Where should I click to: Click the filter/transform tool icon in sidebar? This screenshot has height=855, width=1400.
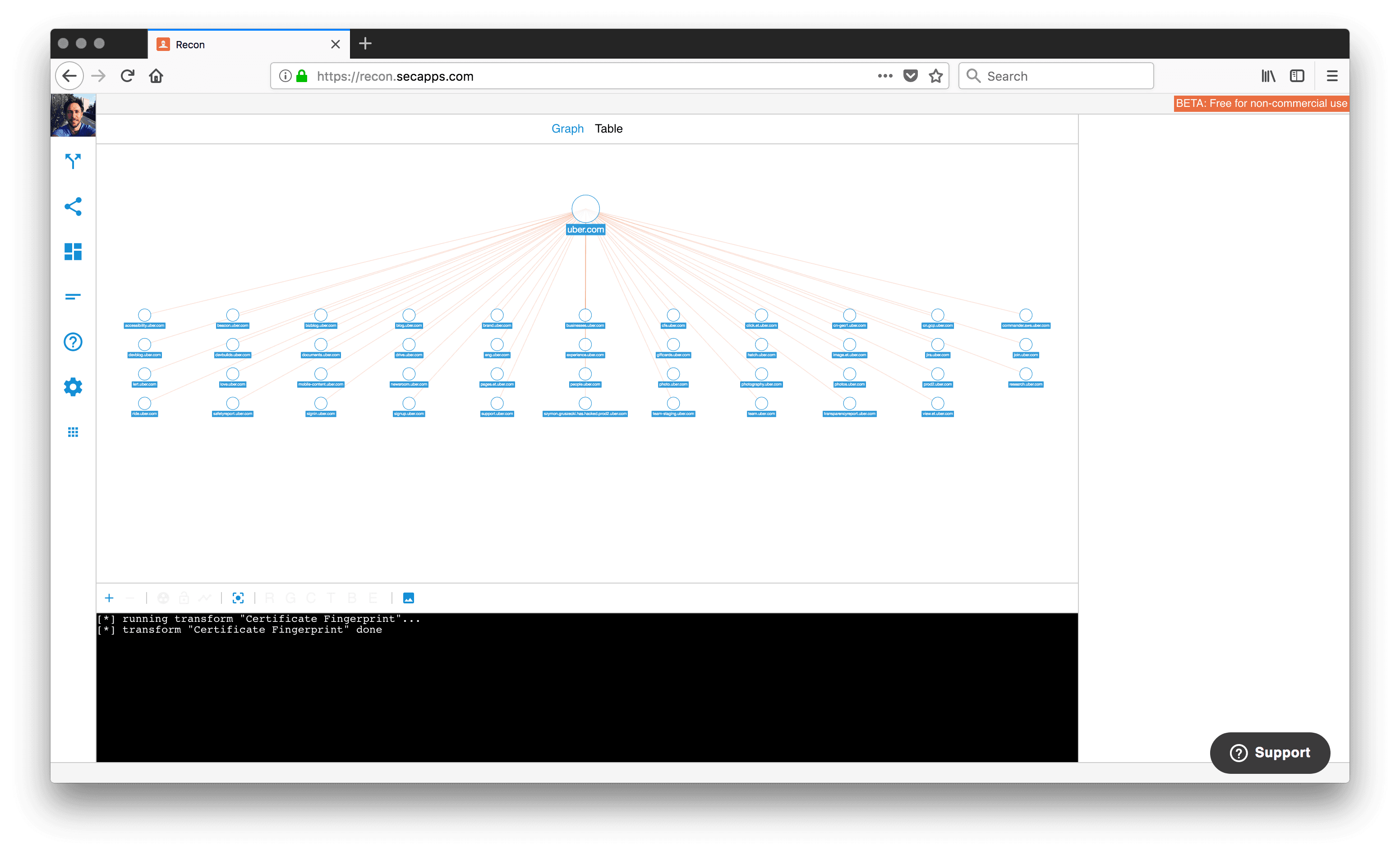[73, 162]
